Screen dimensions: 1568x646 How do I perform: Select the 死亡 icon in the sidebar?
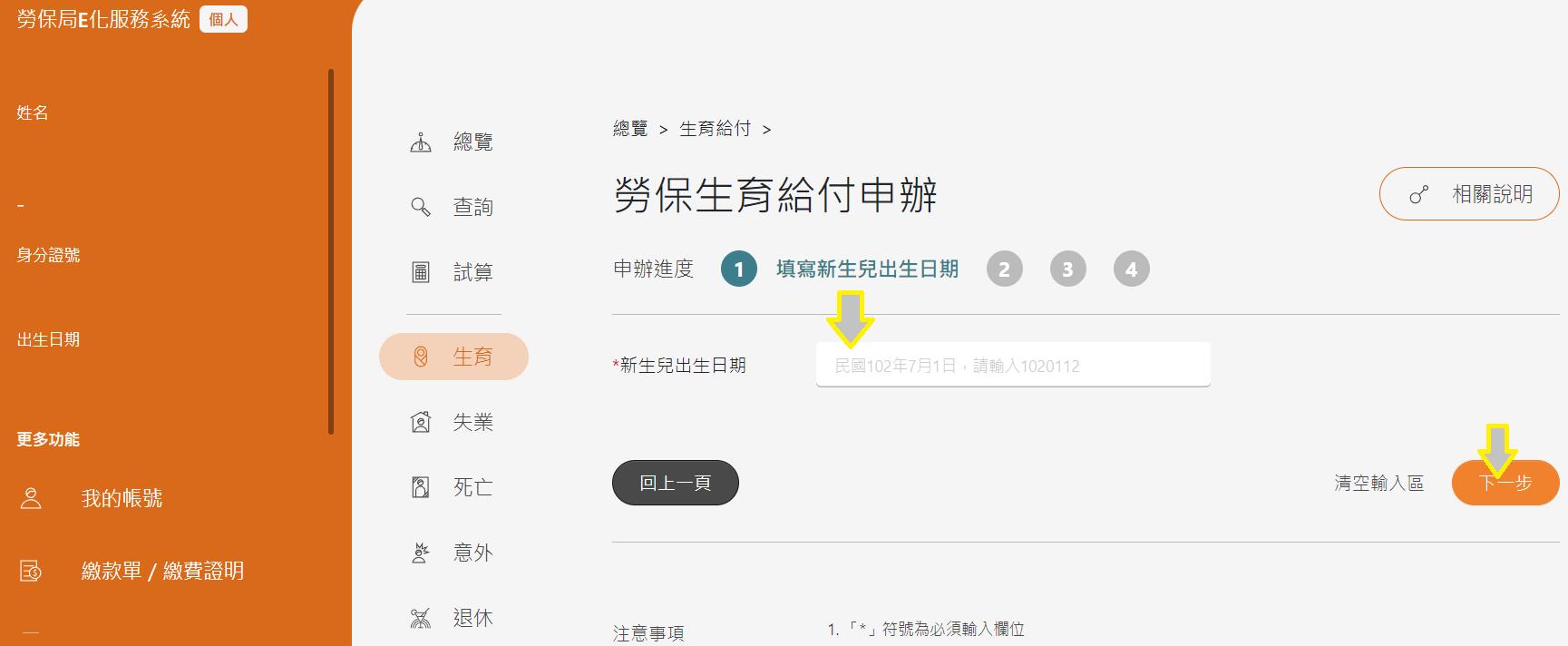(421, 487)
